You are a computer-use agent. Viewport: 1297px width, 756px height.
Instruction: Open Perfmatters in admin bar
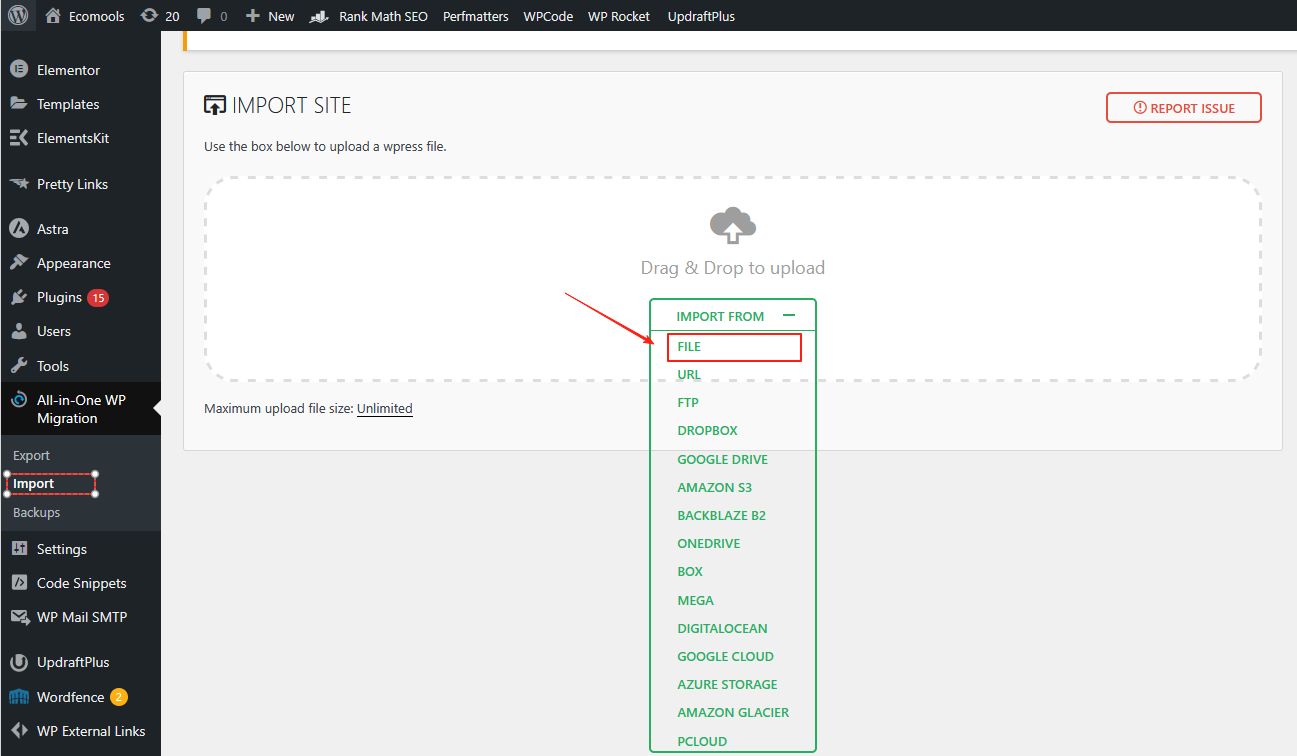475,16
